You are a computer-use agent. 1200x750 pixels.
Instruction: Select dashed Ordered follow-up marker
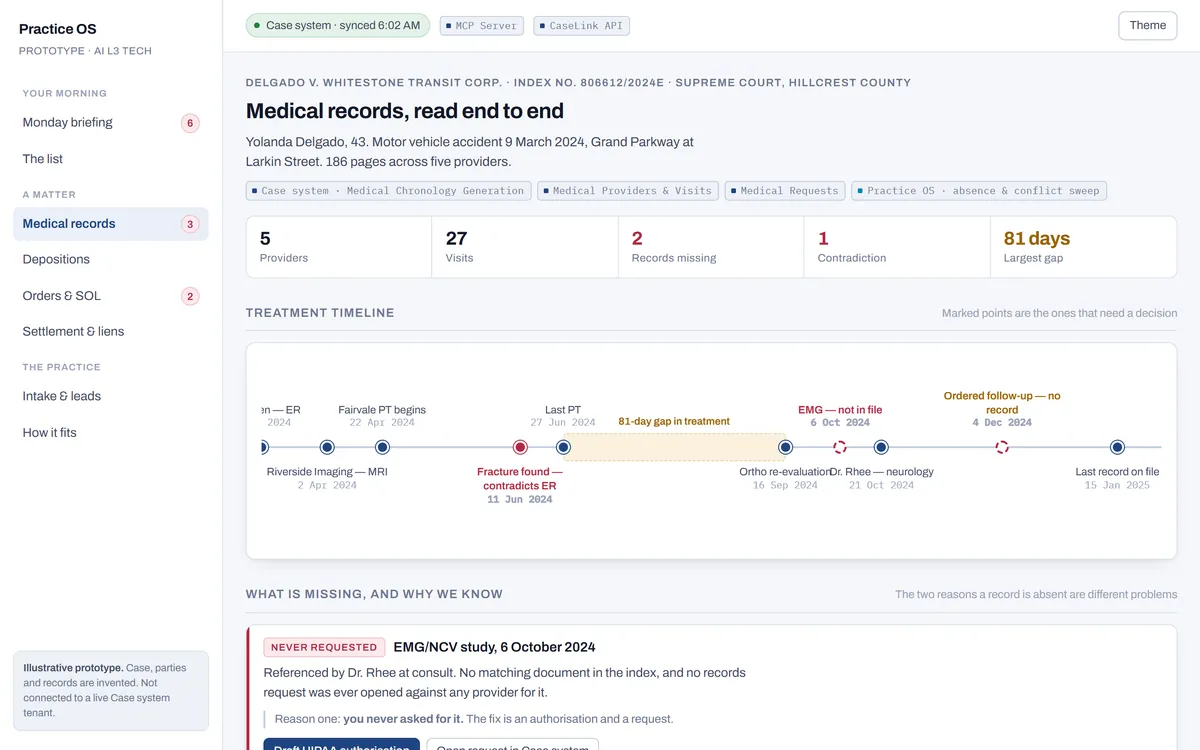[x=1002, y=447]
